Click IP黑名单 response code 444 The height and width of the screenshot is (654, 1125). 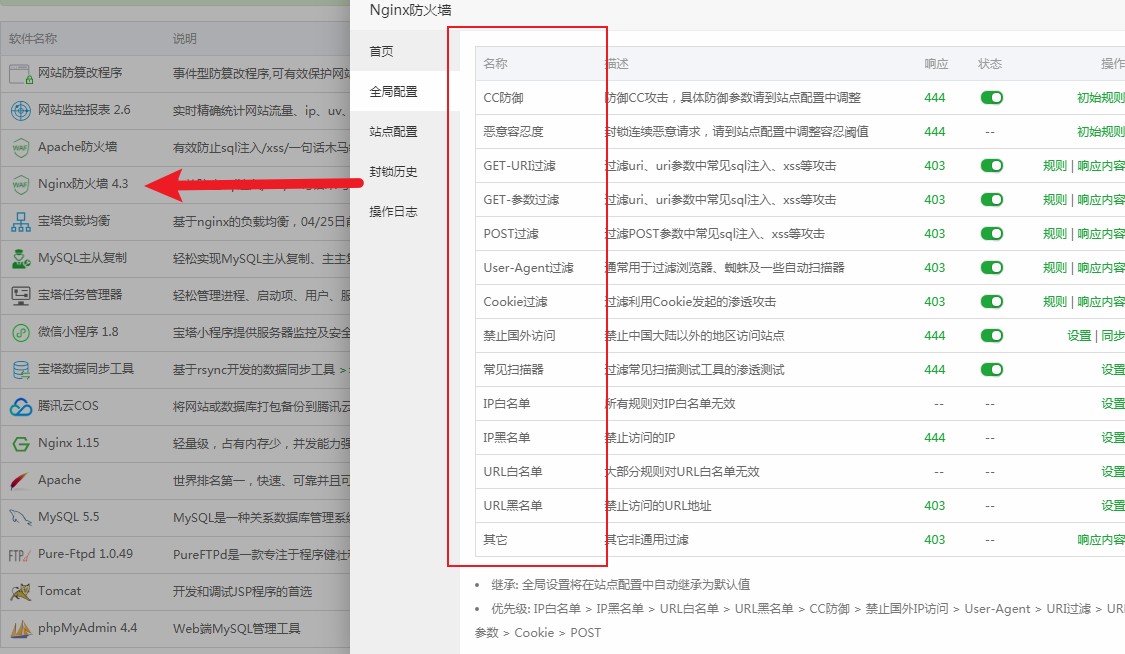pyautogui.click(x=935, y=437)
